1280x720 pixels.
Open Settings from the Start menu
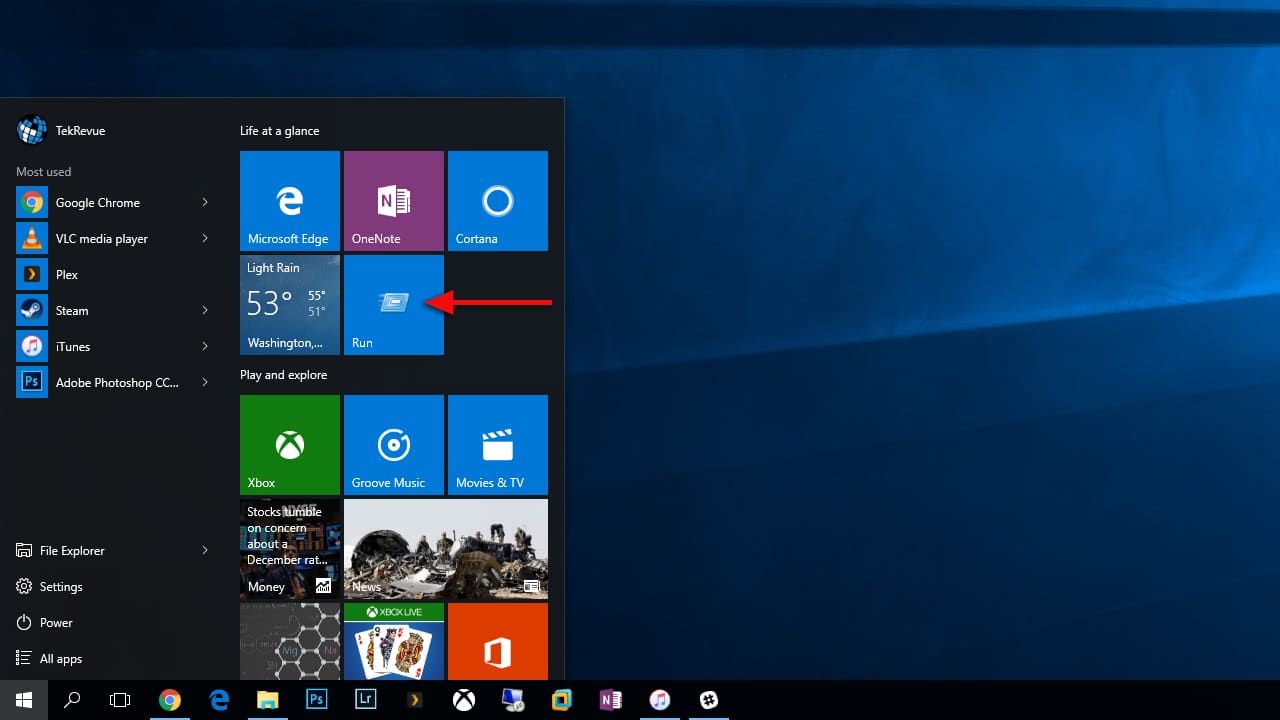pyautogui.click(x=60, y=587)
